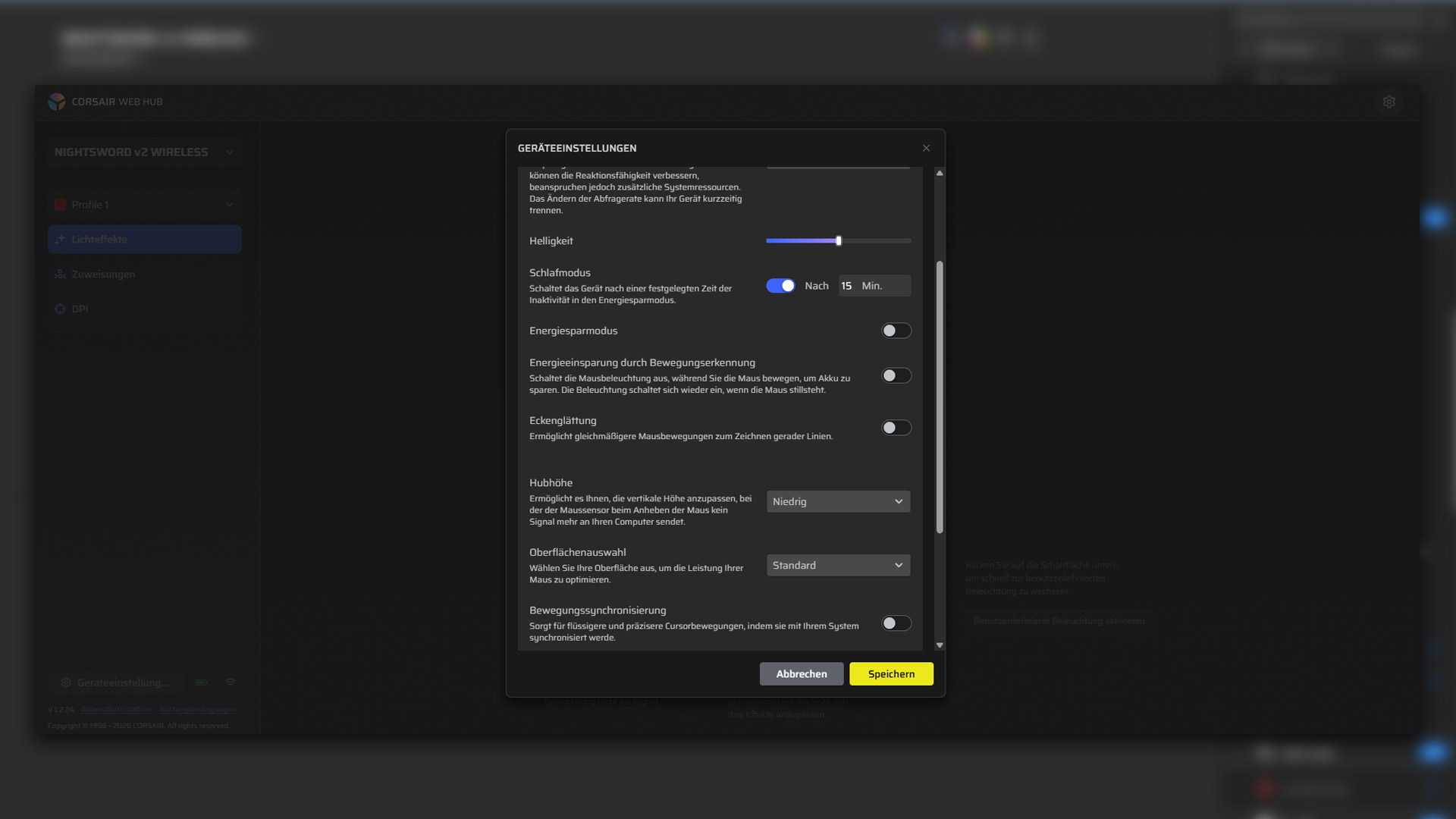The image size is (1456, 819).
Task: Click the Hubhöhe setting label
Action: (551, 483)
